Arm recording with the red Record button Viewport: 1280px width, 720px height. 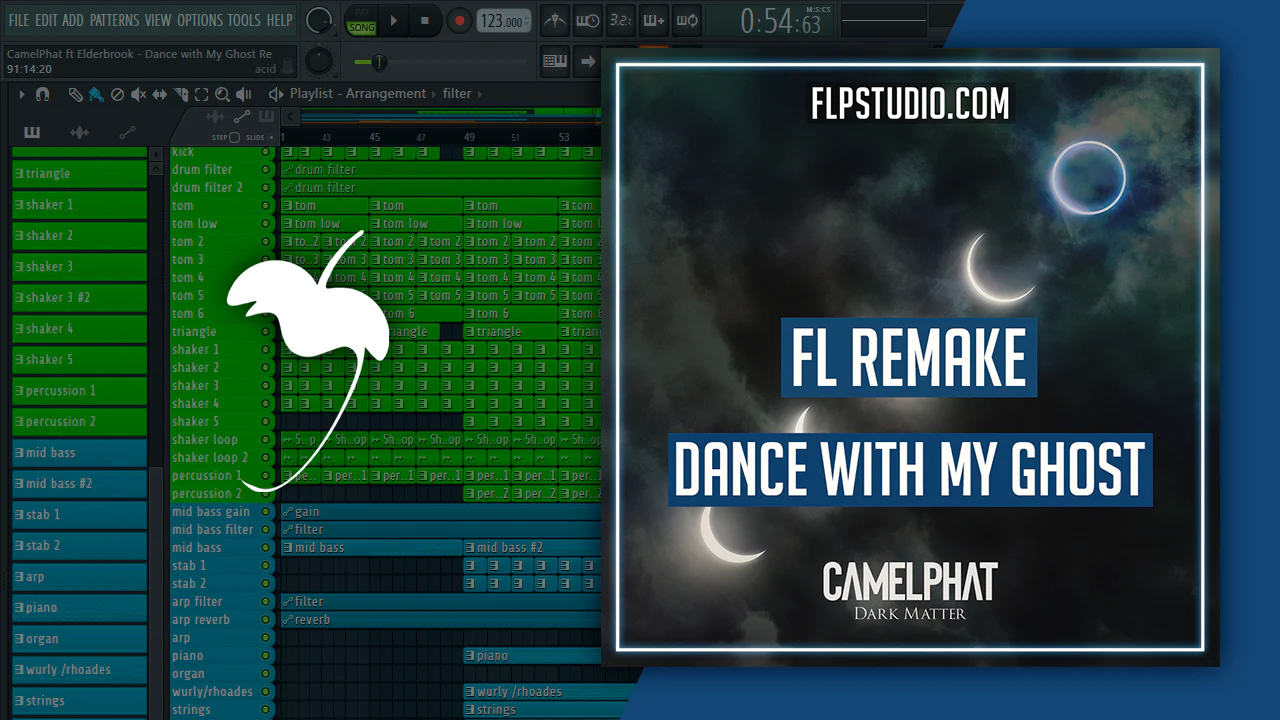click(459, 20)
